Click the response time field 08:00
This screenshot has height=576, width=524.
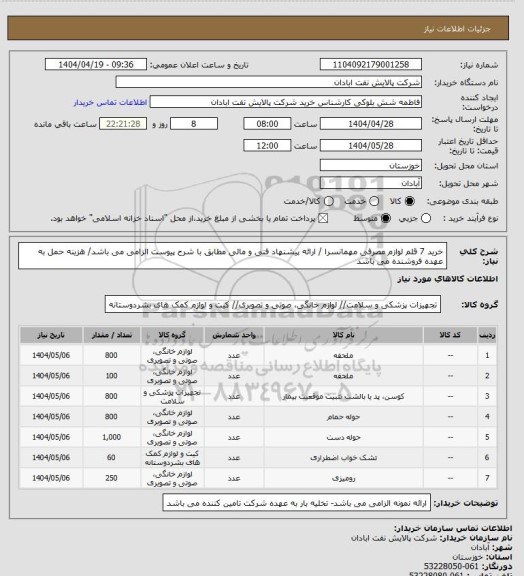tap(267, 124)
